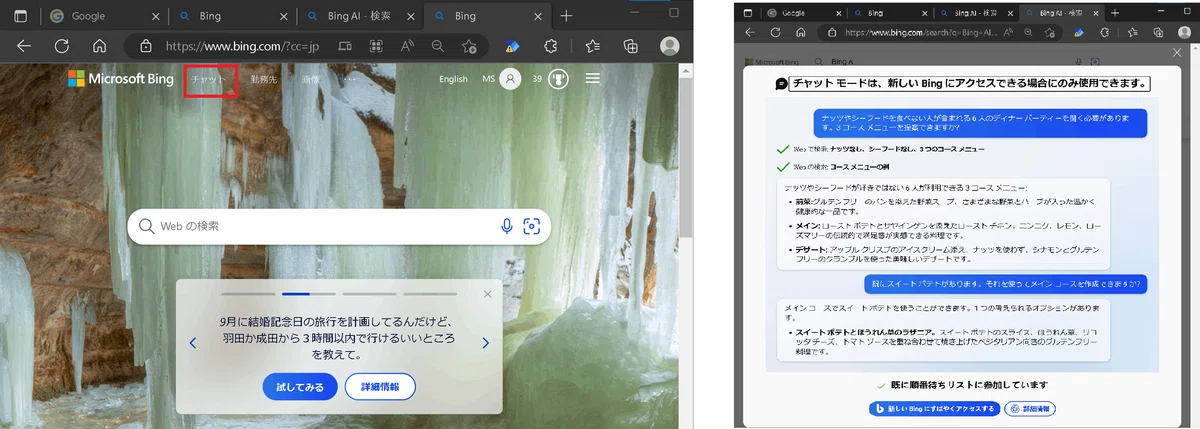Start read aloud in left address bar
Viewport: 1200px width, 429px height.
[x=407, y=46]
